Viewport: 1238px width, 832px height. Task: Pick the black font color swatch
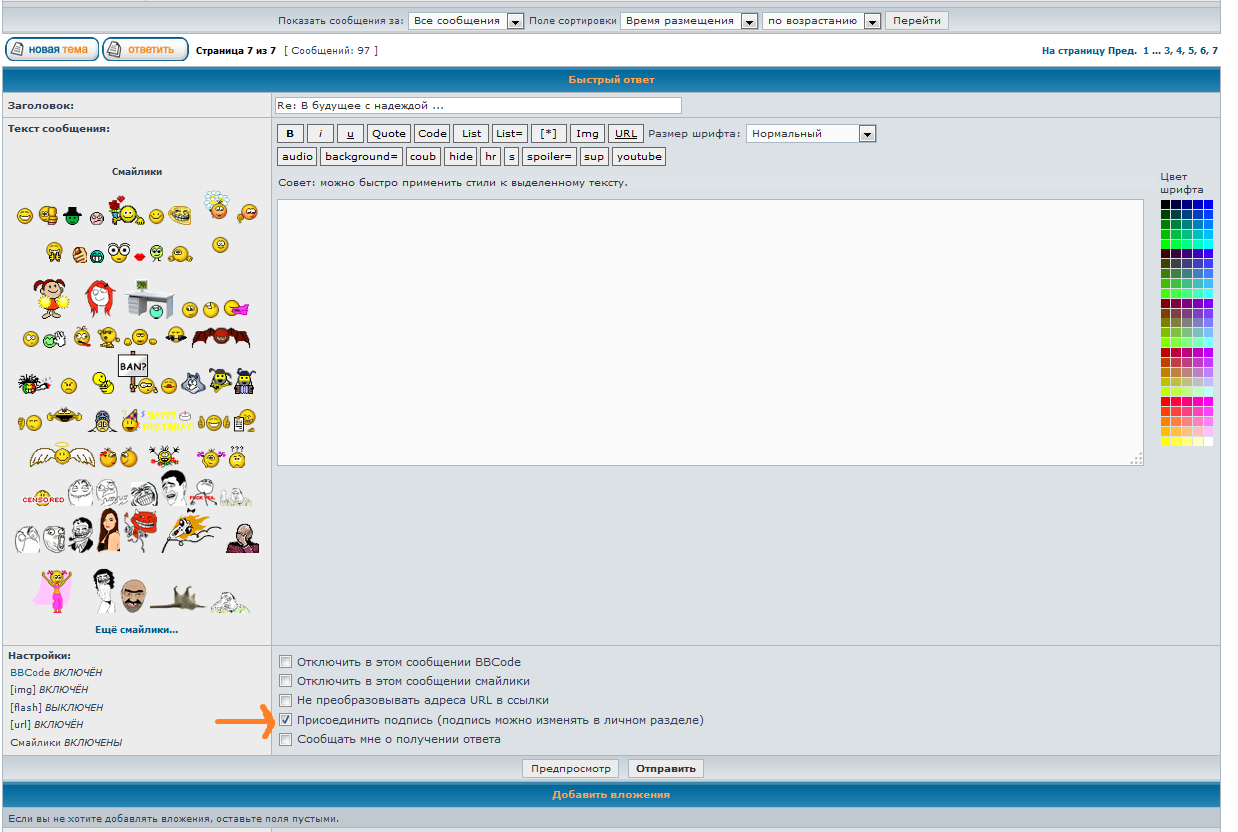1165,205
